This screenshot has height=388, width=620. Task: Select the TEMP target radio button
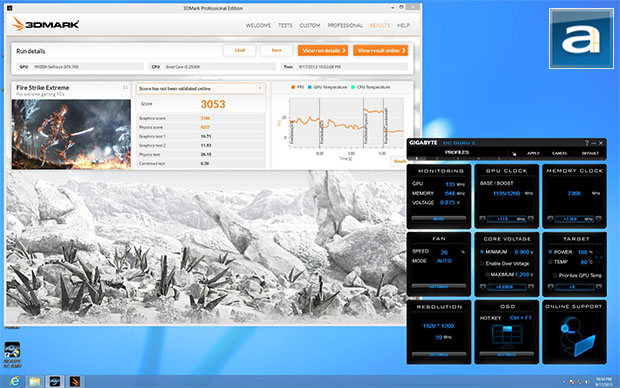point(550,262)
